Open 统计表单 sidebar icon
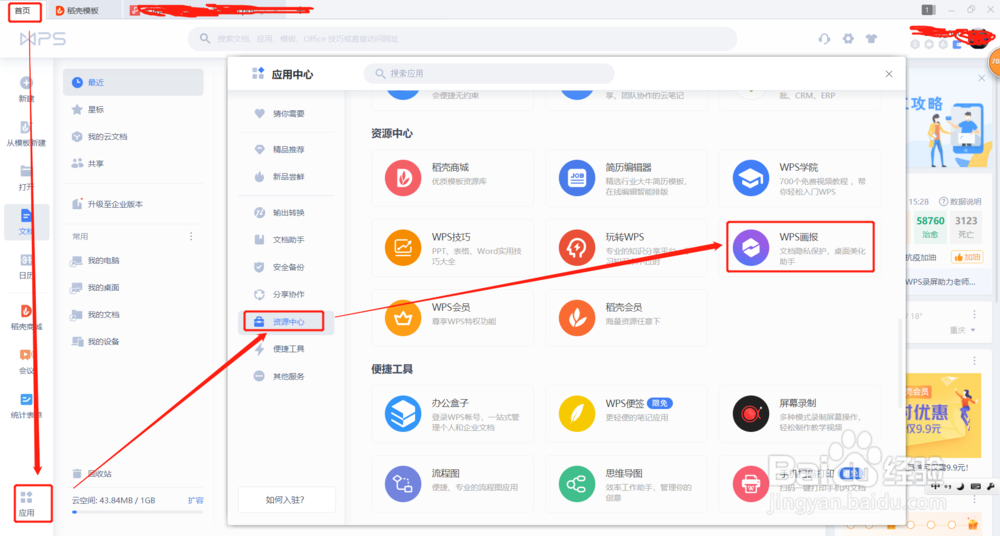Screen dimensions: 1000x536 click(26, 406)
